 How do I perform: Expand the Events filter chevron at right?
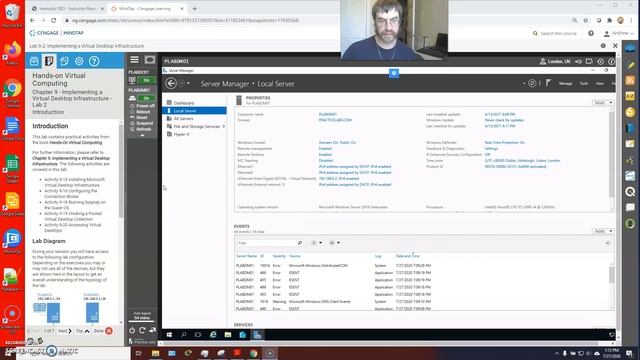point(607,243)
